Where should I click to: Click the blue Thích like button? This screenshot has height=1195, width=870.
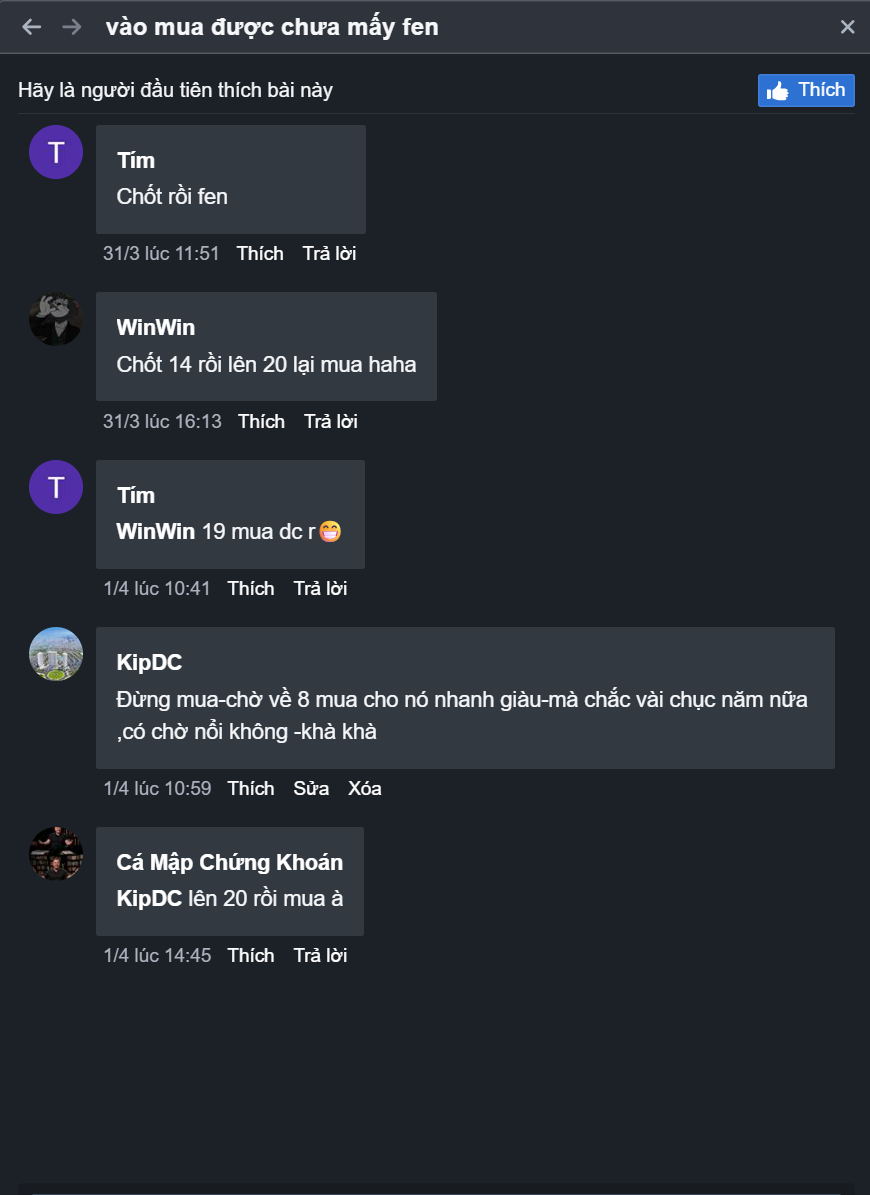[x=806, y=90]
